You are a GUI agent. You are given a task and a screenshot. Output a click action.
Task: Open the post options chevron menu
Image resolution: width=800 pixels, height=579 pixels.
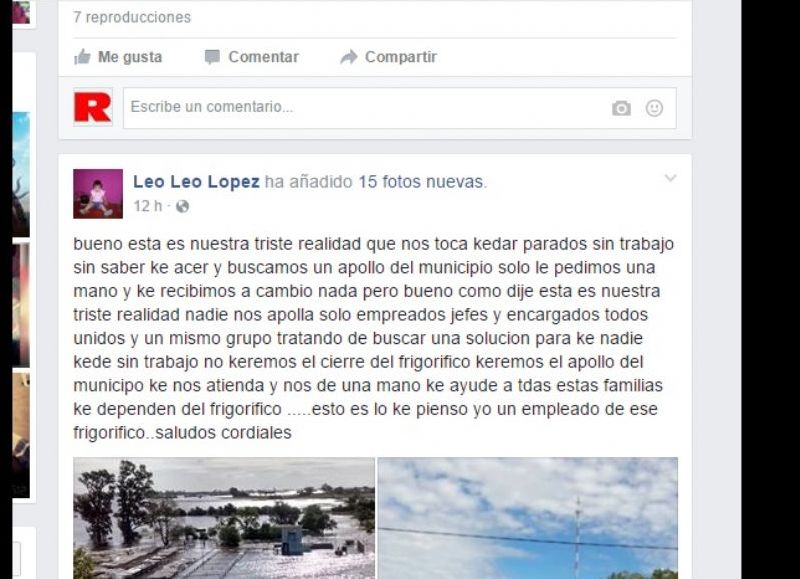click(x=670, y=178)
